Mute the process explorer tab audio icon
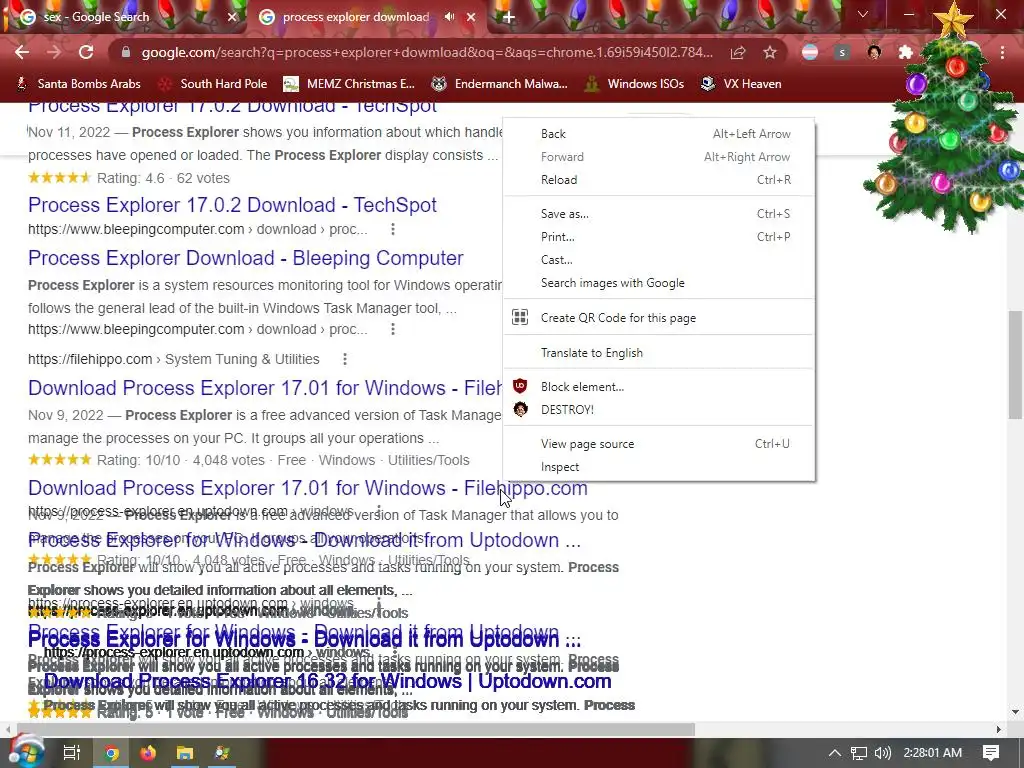This screenshot has width=1024, height=768. (x=449, y=17)
